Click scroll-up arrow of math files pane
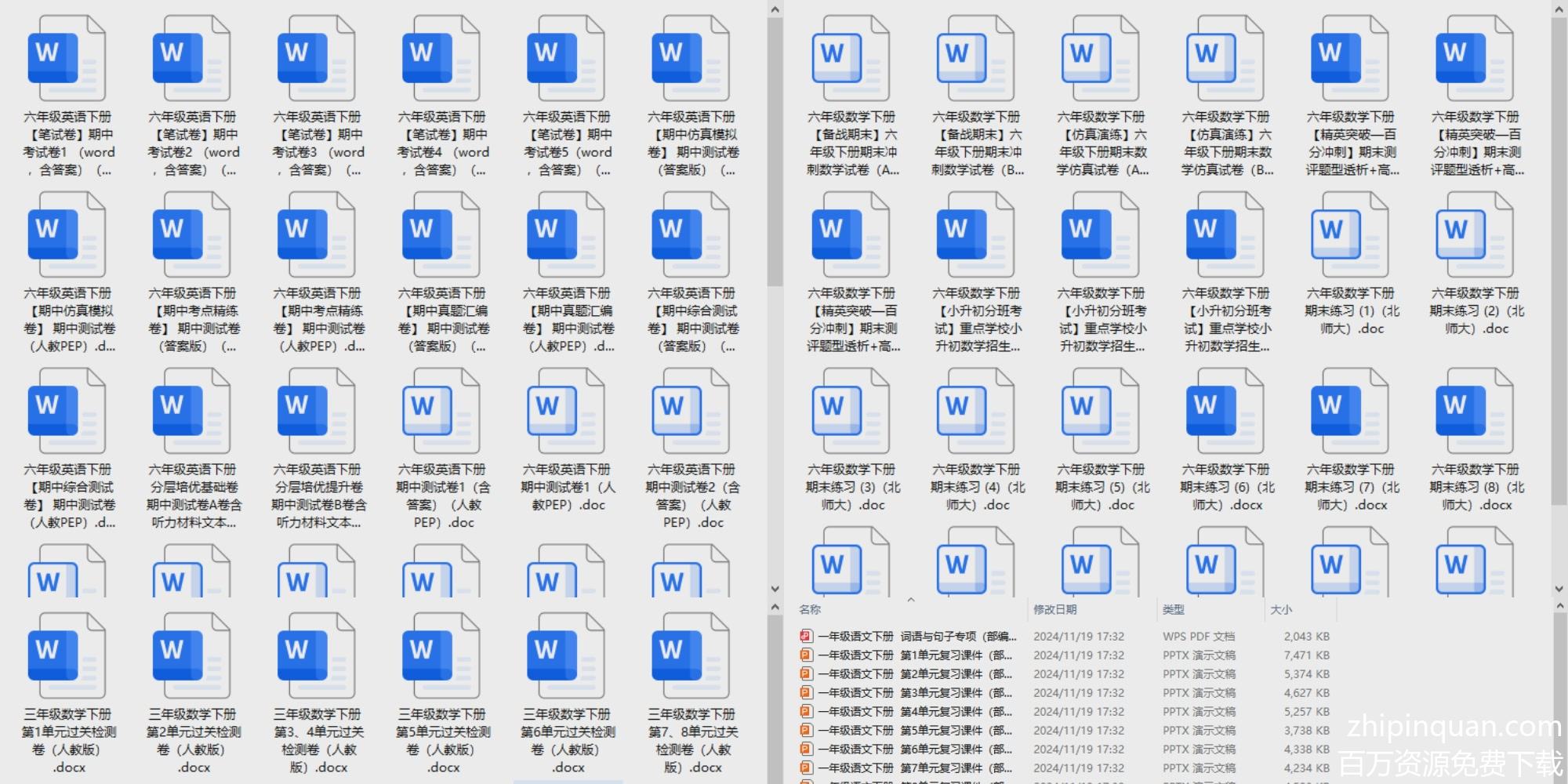The image size is (1568, 784). 1559,9
